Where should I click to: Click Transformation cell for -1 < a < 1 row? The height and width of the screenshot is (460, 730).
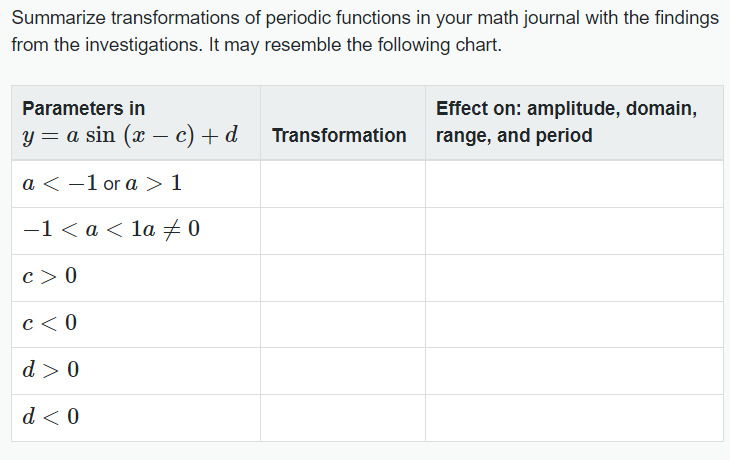[x=342, y=230]
